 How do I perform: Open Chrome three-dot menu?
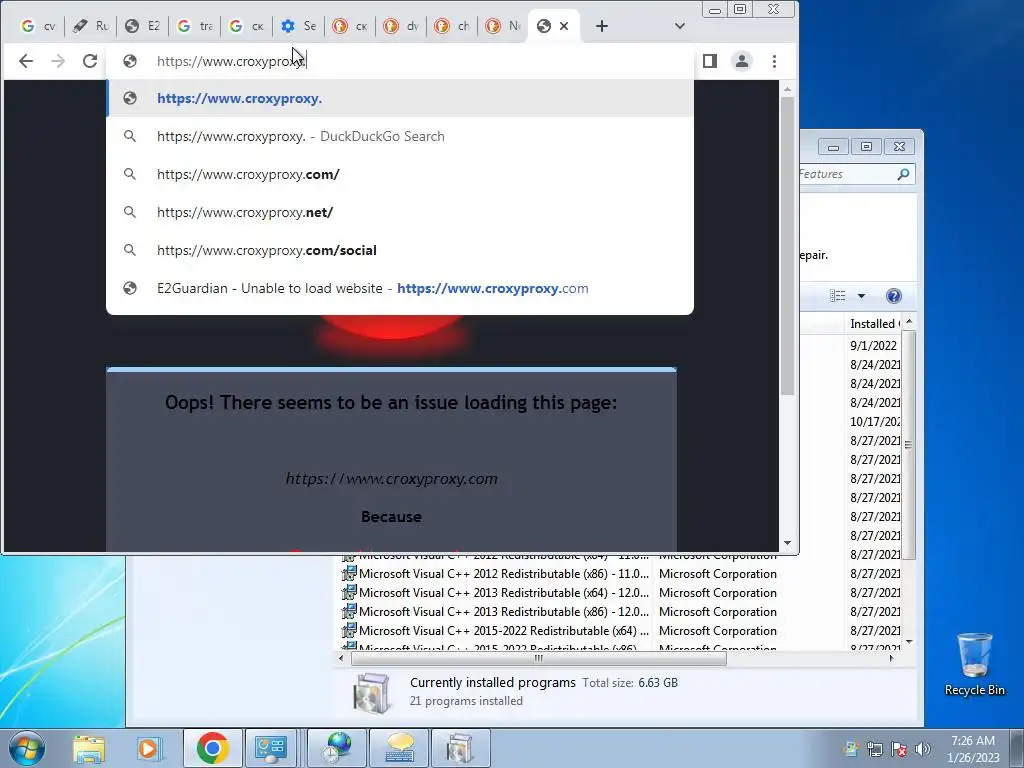[x=775, y=61]
